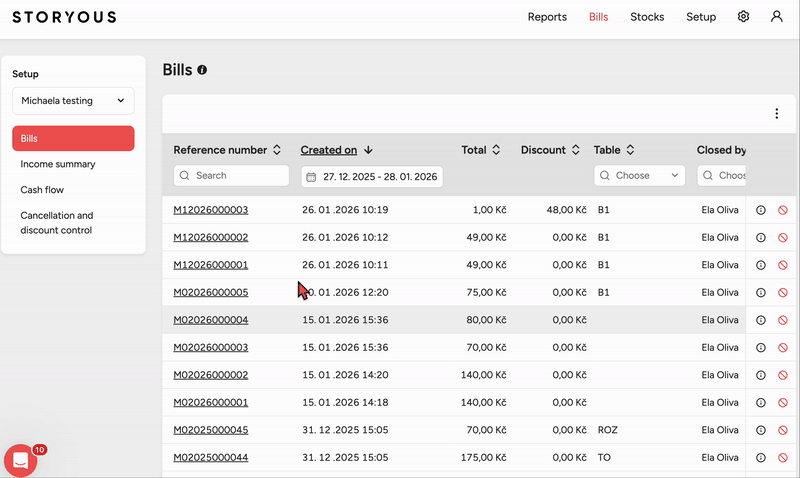Click the Reference number search field

pyautogui.click(x=231, y=175)
